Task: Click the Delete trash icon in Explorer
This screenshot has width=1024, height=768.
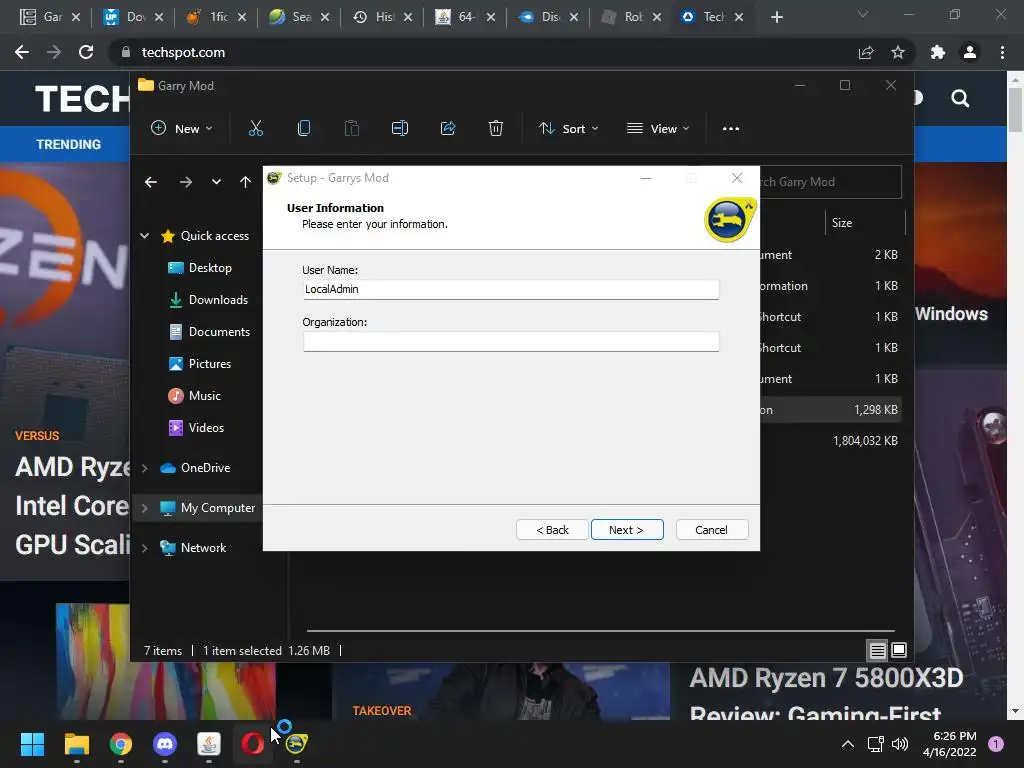Action: [496, 129]
